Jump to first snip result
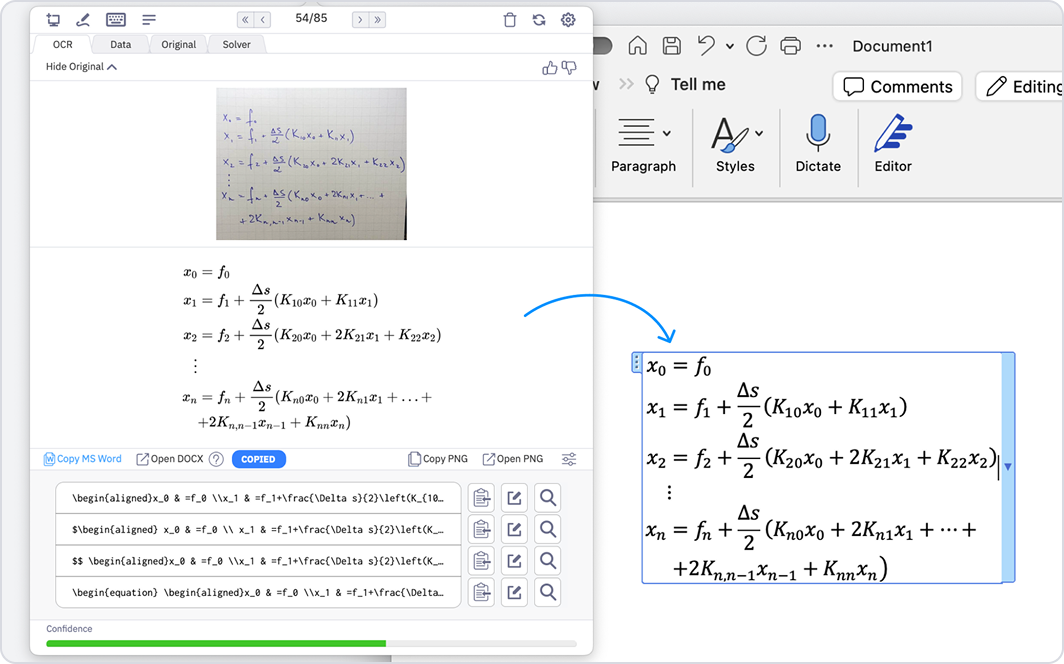This screenshot has width=1064, height=664. tap(246, 20)
